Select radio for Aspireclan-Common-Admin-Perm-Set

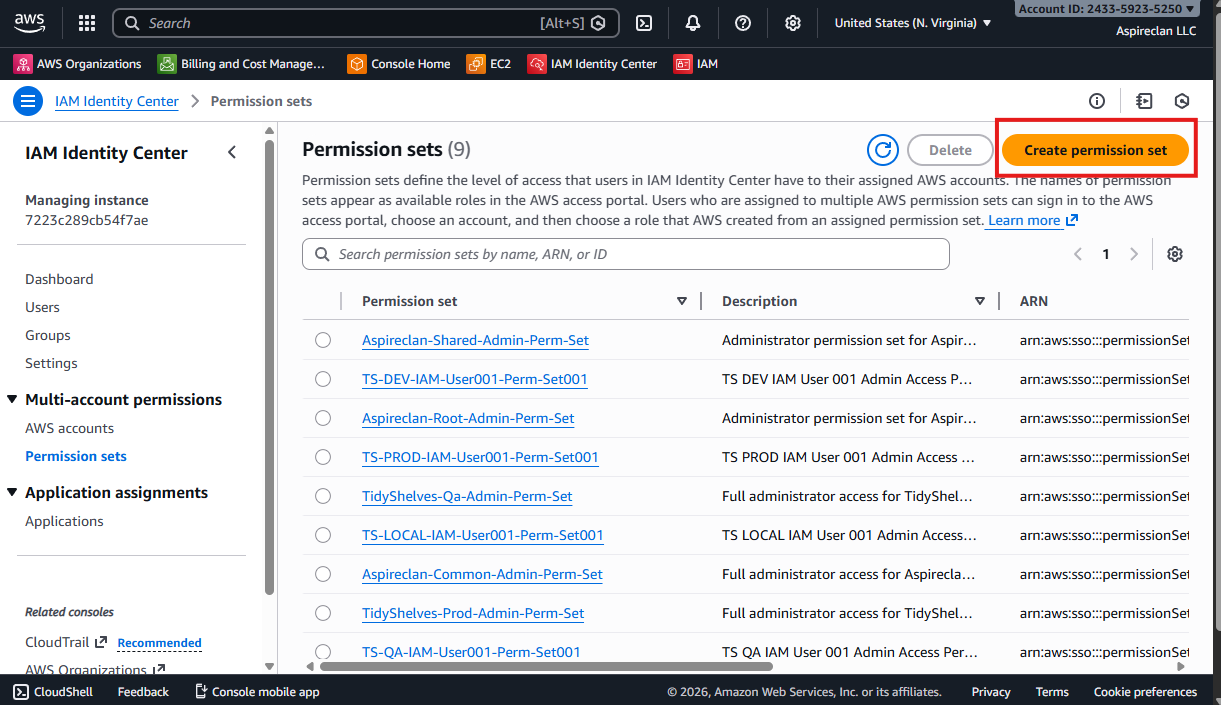[x=323, y=574]
